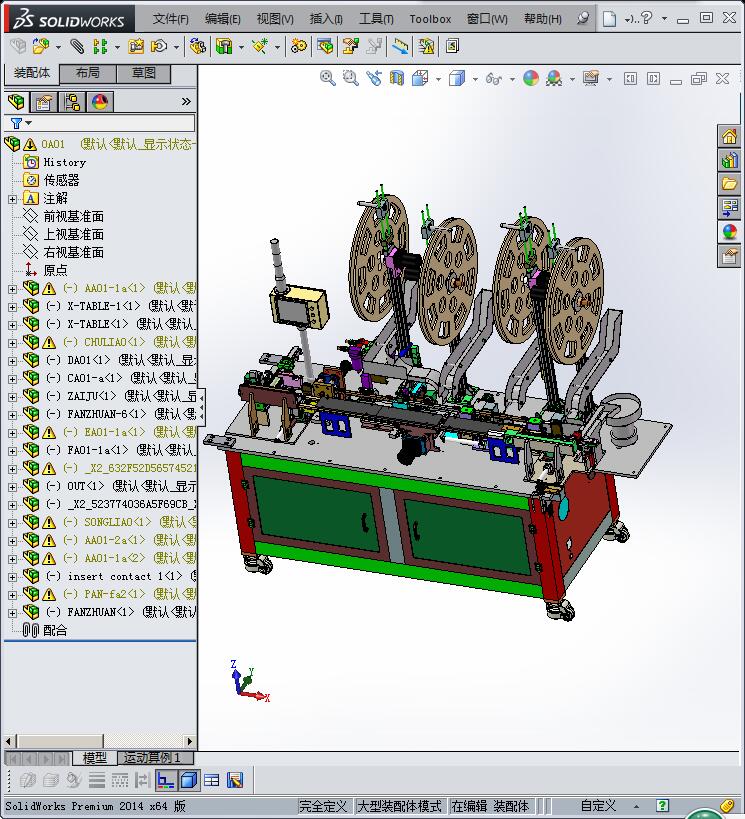The image size is (745, 819).
Task: Open the 编辑(E) menu
Action: click(x=223, y=19)
